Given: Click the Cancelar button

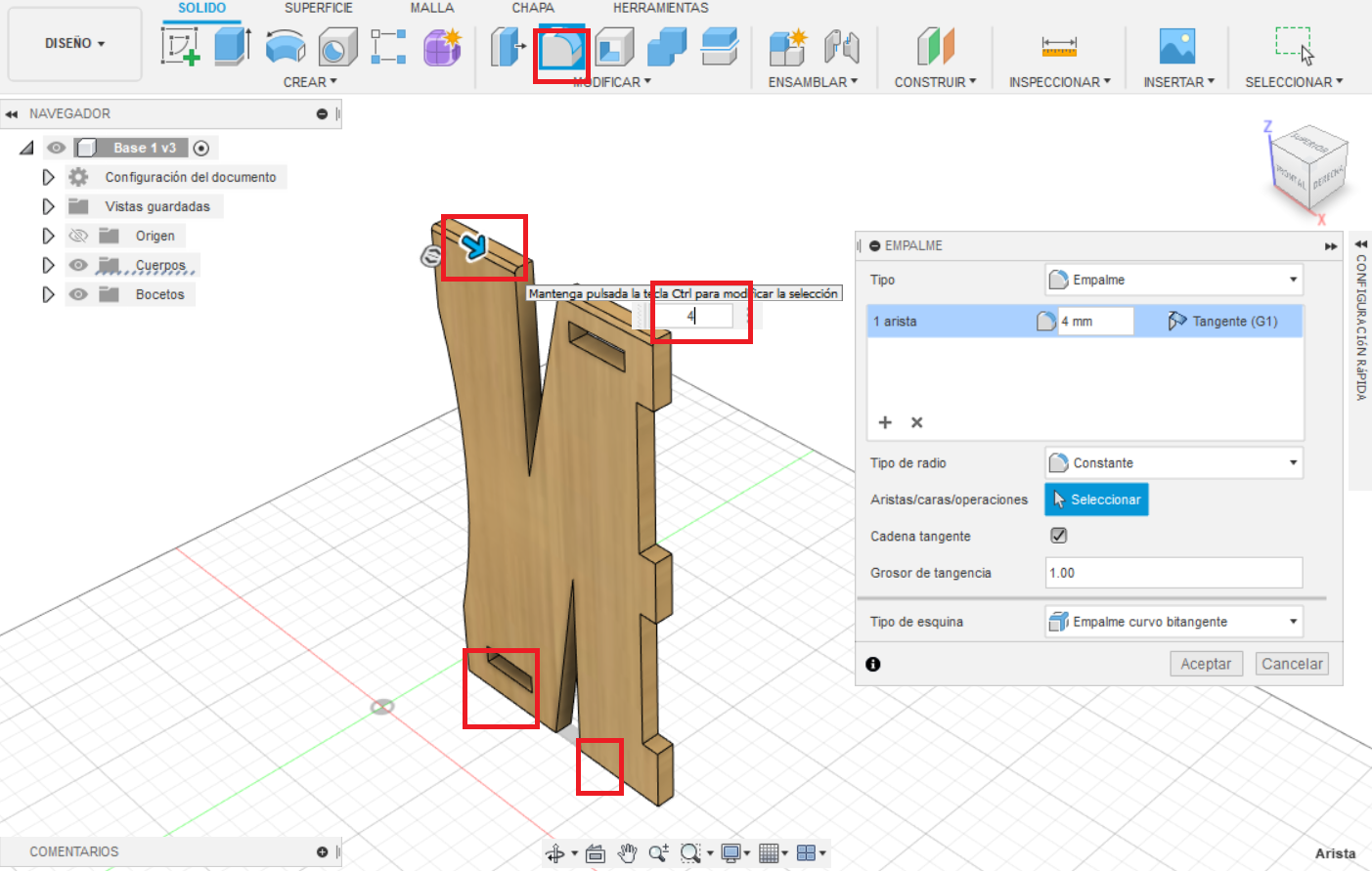Looking at the screenshot, I should tap(1292, 664).
